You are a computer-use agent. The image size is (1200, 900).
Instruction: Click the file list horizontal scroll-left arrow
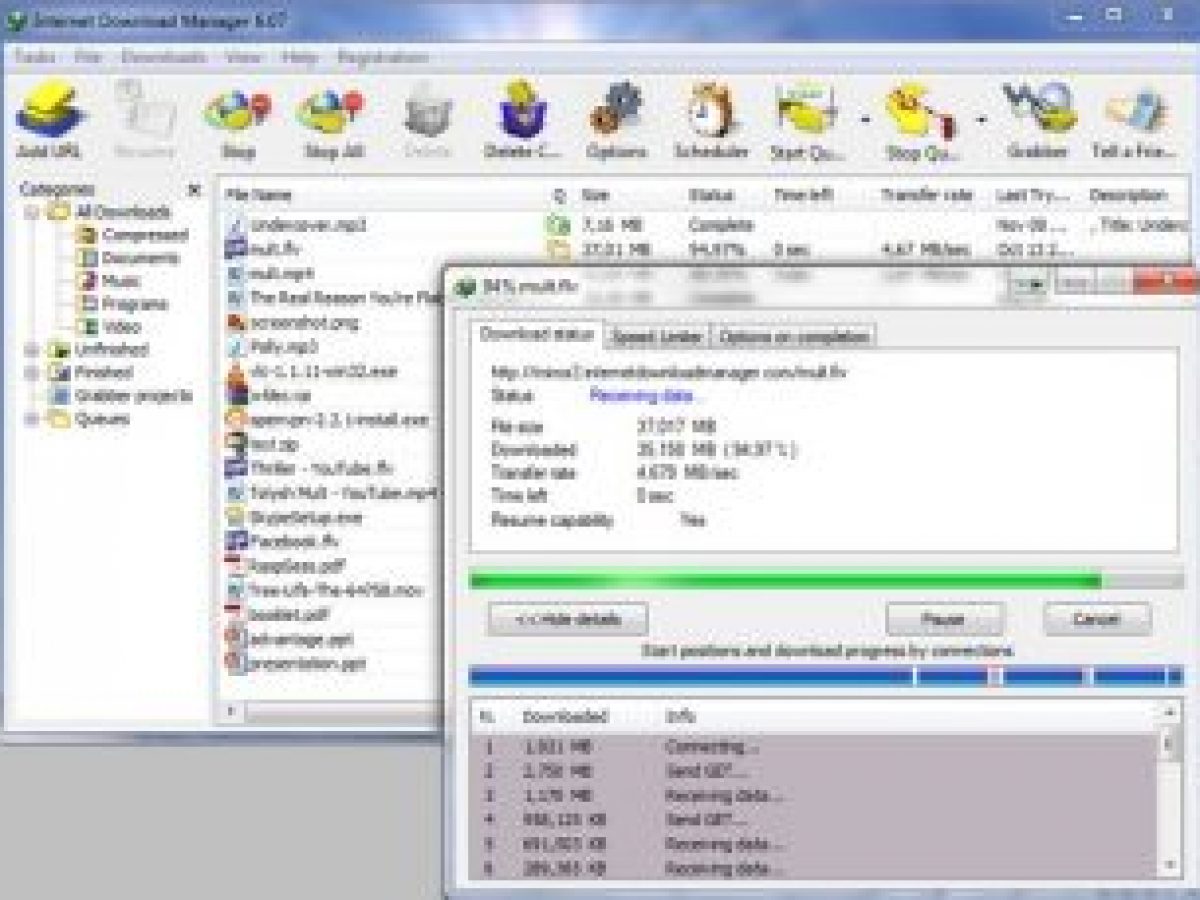[x=231, y=712]
